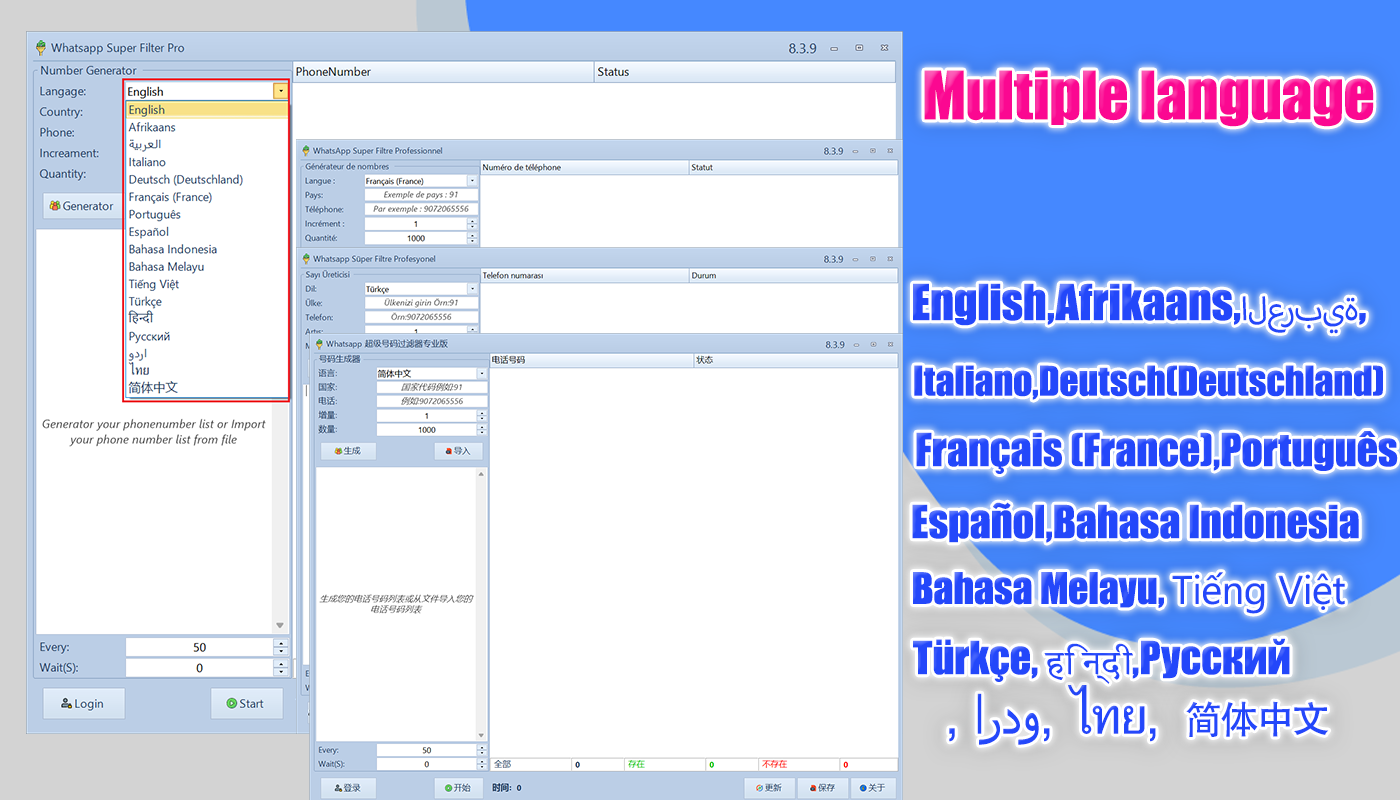
Task: Pick Türkçe in the open language list
Action: pyautogui.click(x=207, y=301)
